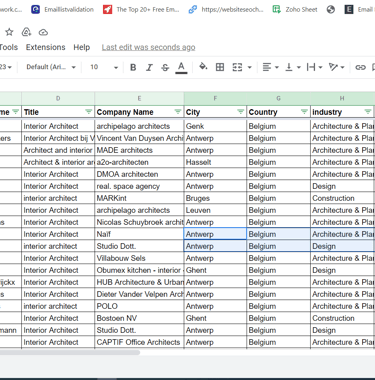The height and width of the screenshot is (380, 375).
Task: Select the 'MADE architects' cell
Action: pyautogui.click(x=139, y=150)
